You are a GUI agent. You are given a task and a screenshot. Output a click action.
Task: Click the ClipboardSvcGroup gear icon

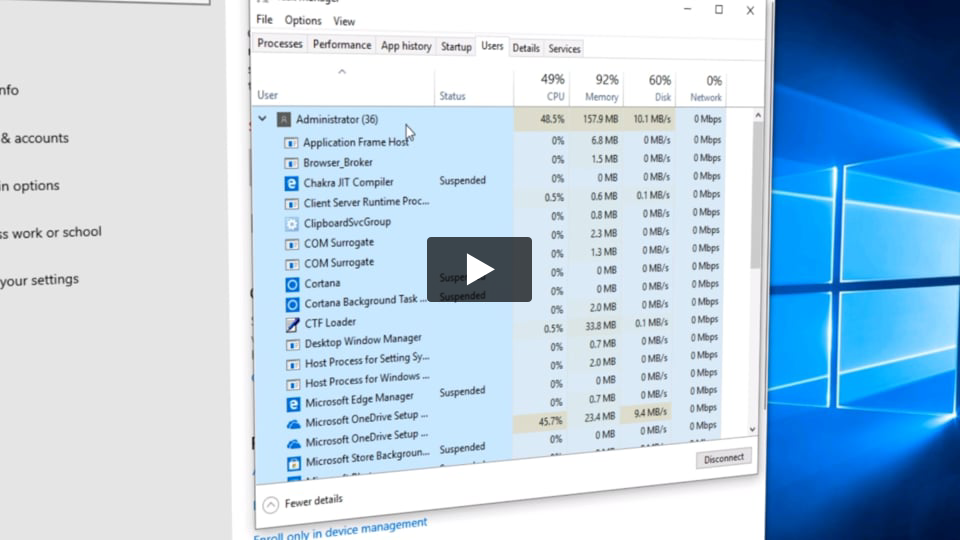pos(292,224)
